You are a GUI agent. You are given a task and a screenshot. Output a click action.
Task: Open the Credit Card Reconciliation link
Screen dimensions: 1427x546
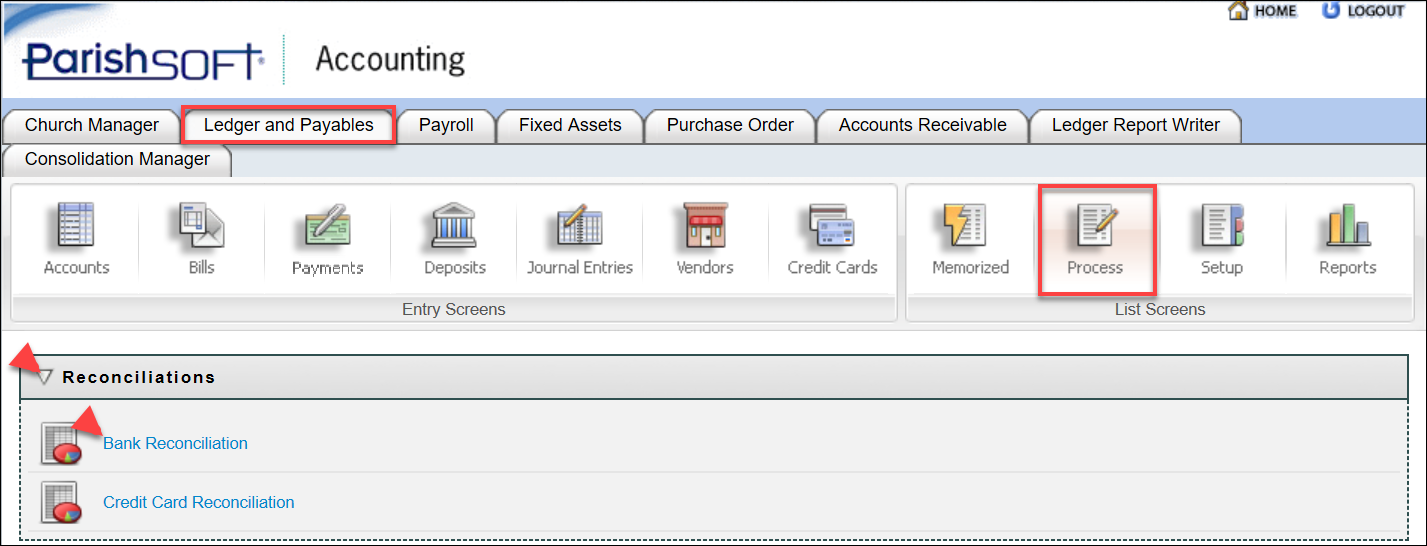point(199,503)
